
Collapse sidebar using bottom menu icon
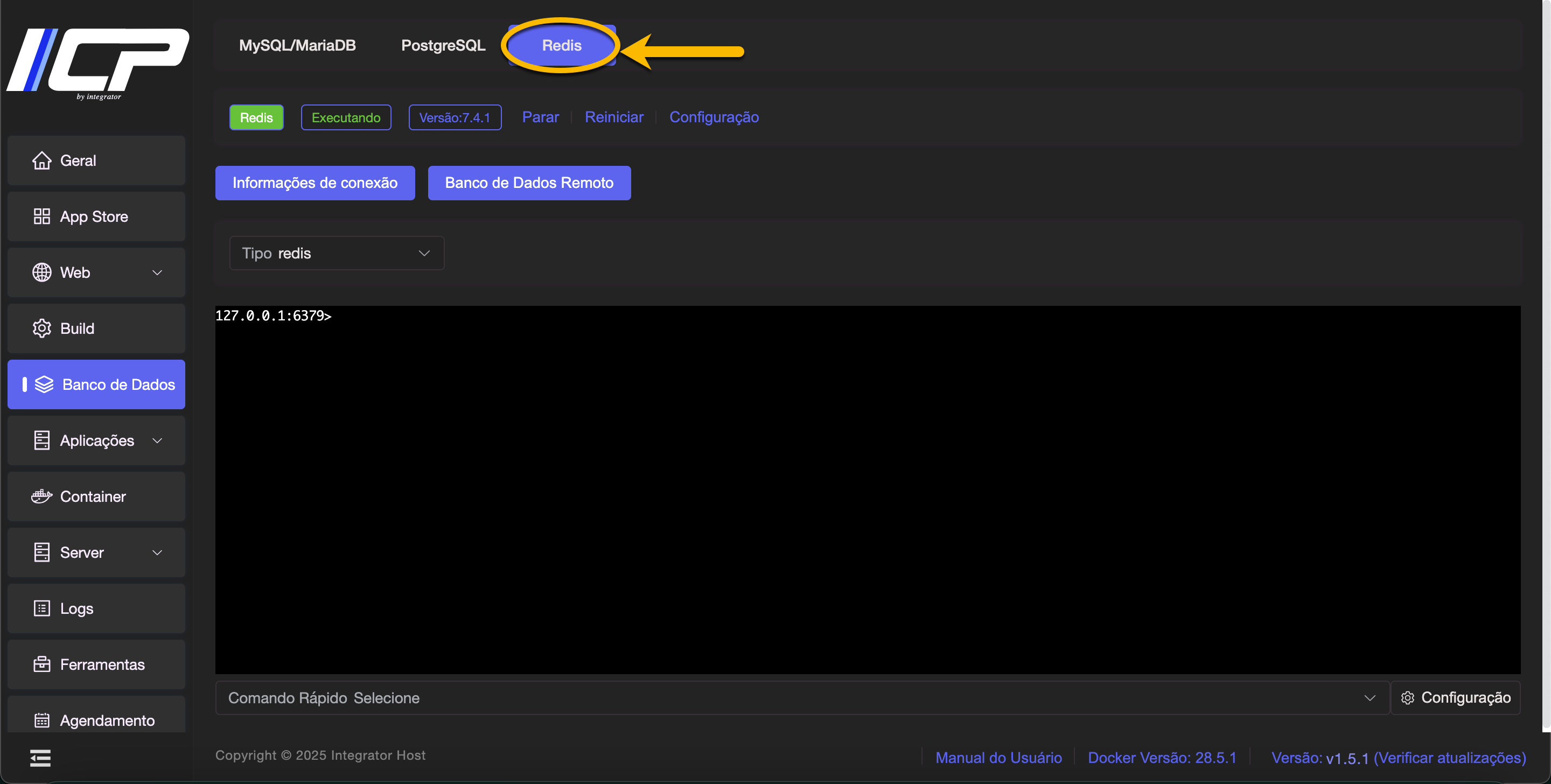pos(40,758)
